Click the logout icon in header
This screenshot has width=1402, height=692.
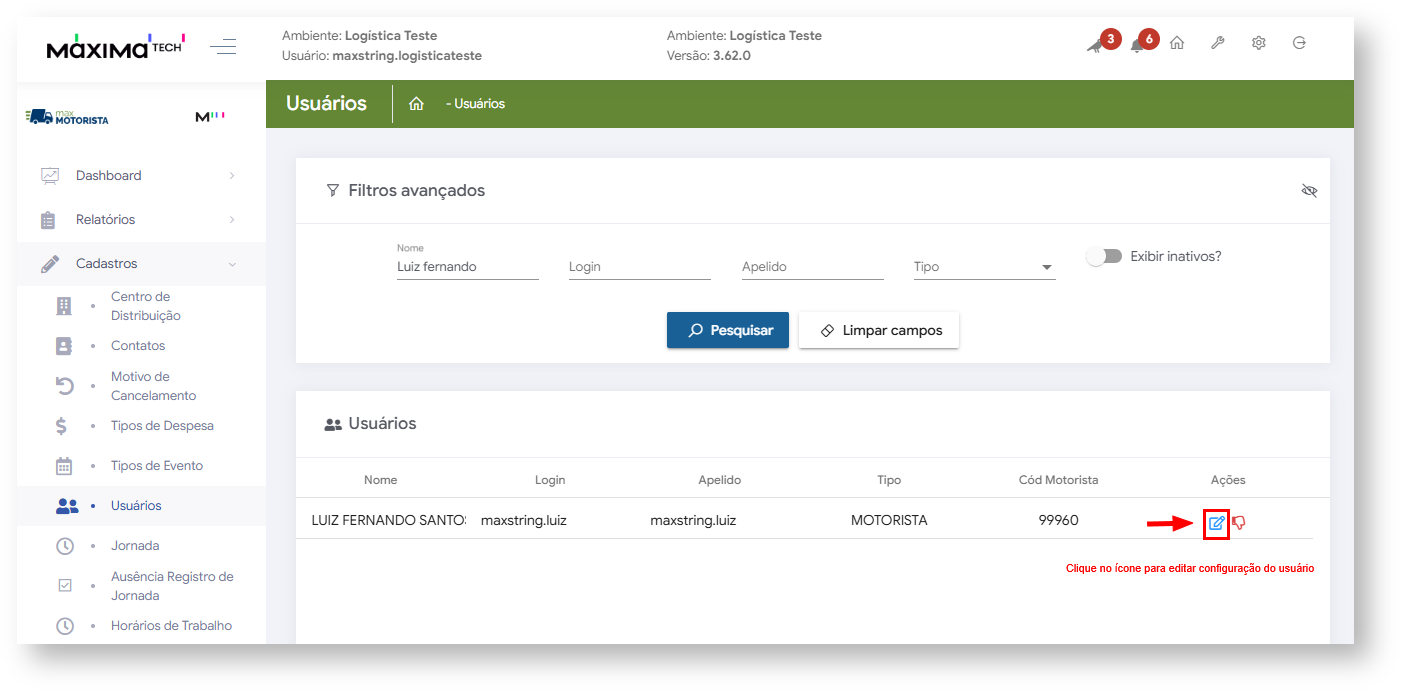tap(1299, 43)
